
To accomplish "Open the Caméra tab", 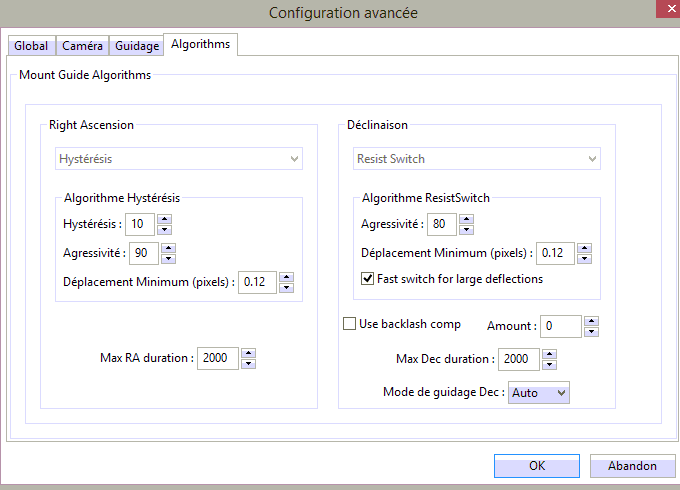I will coord(82,46).
